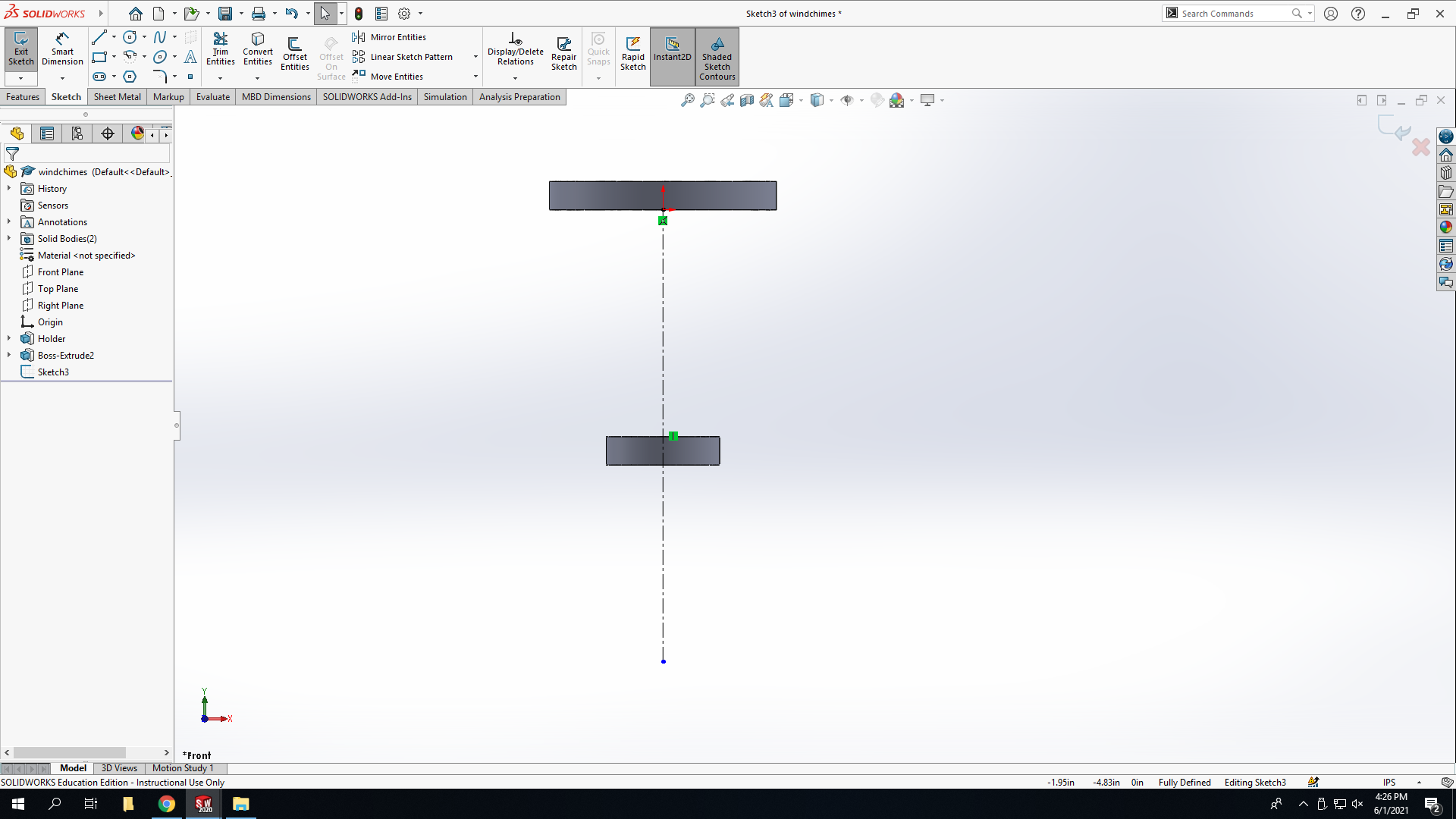
Task: Expand the Solid Bodies(2) node
Action: (x=9, y=238)
